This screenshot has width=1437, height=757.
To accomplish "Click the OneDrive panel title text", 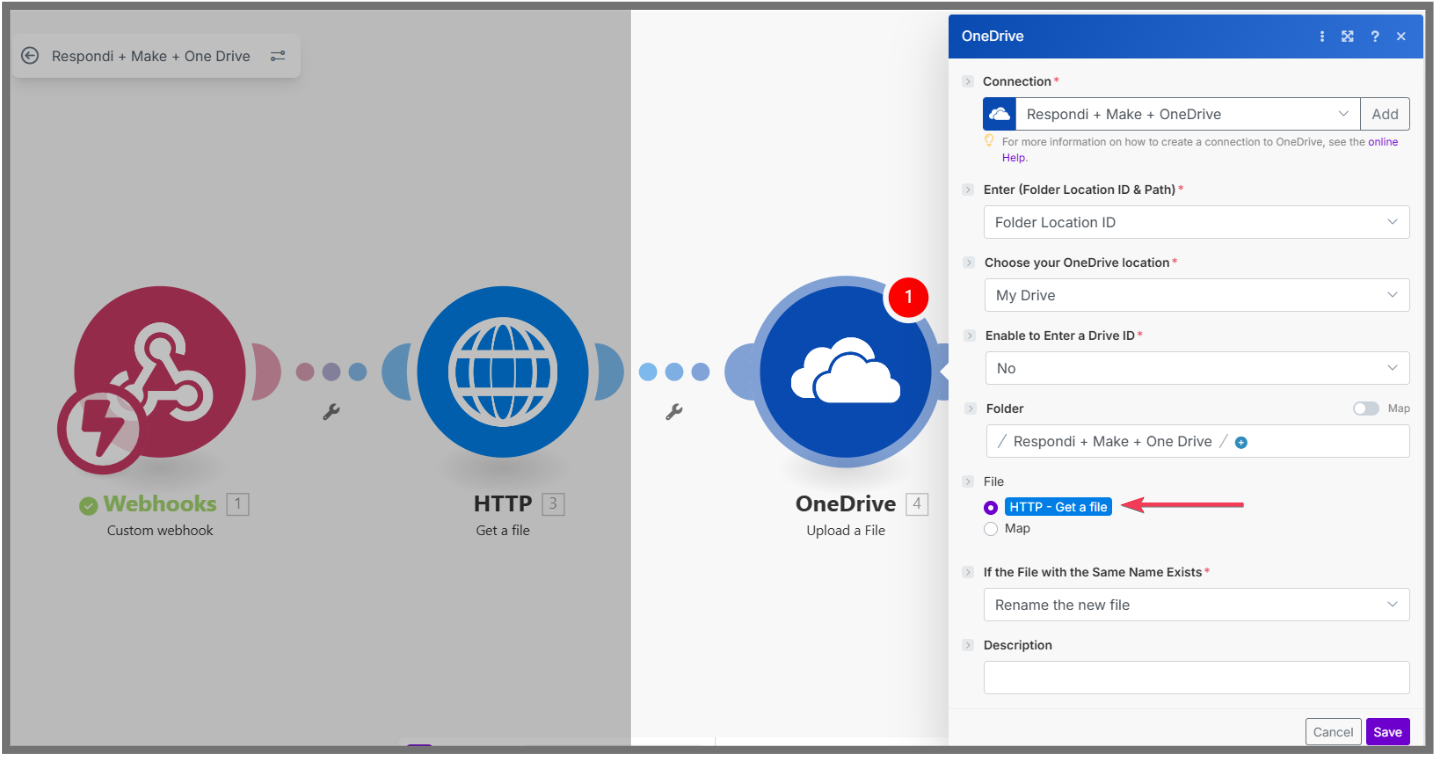I will 993,36.
